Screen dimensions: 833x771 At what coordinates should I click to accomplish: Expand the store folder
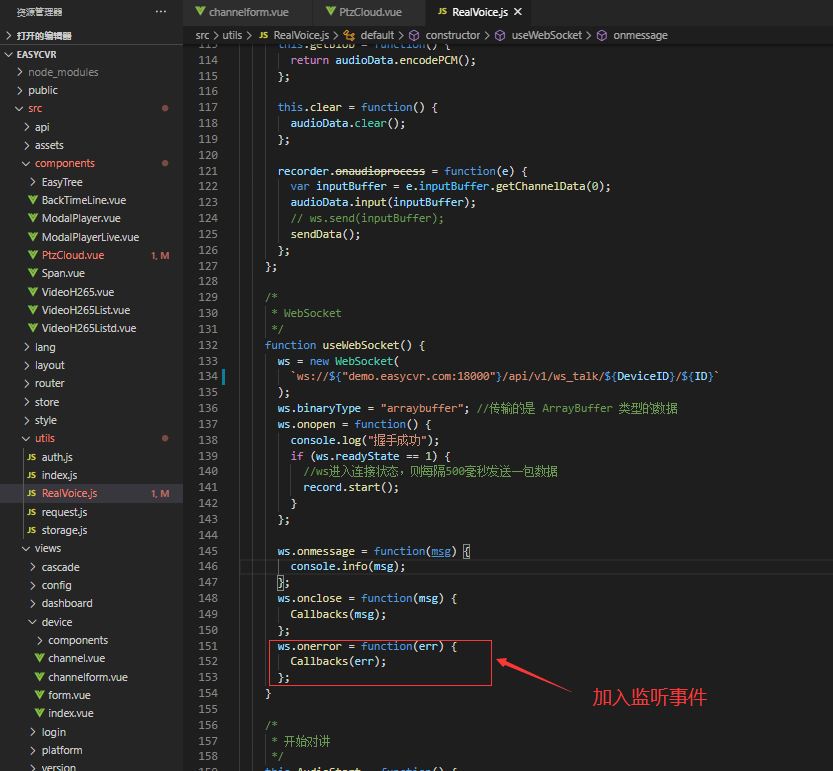click(x=27, y=402)
